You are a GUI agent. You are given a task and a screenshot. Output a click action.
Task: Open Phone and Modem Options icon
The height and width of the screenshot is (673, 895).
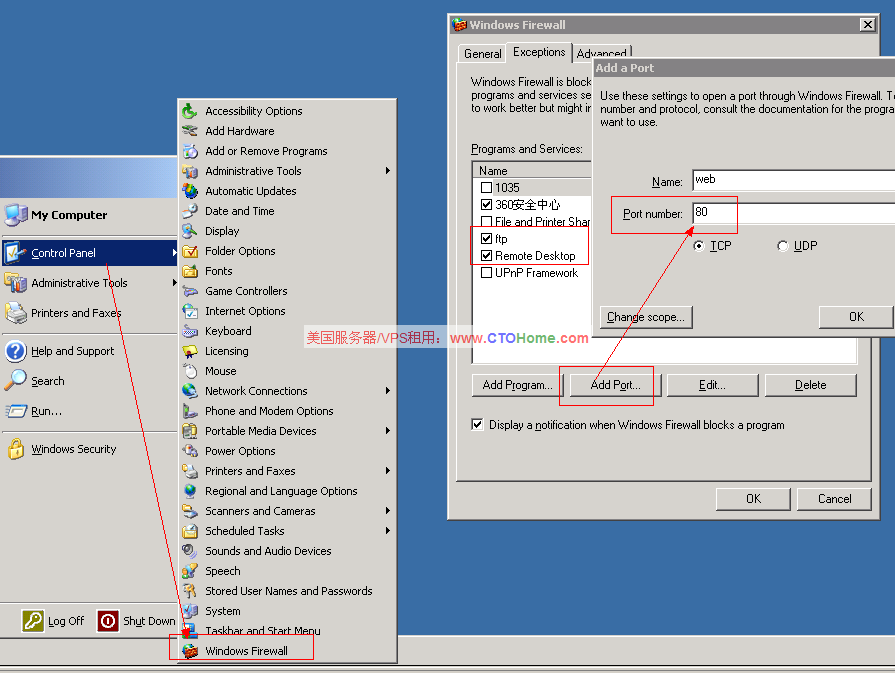pyautogui.click(x=190, y=410)
